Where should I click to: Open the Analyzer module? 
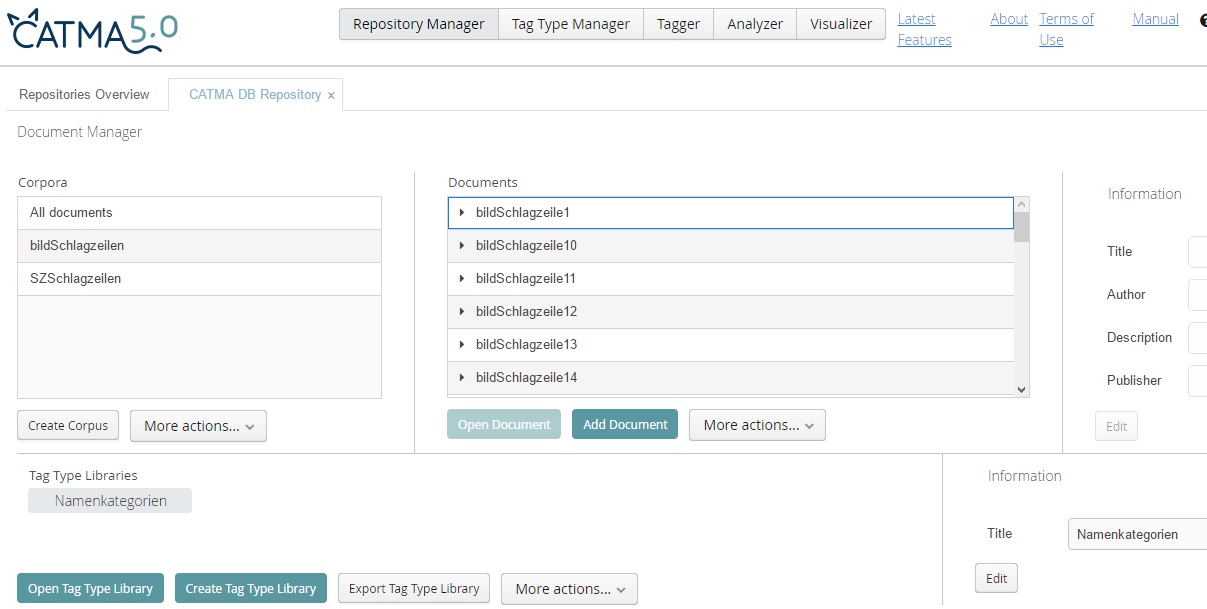pos(754,24)
